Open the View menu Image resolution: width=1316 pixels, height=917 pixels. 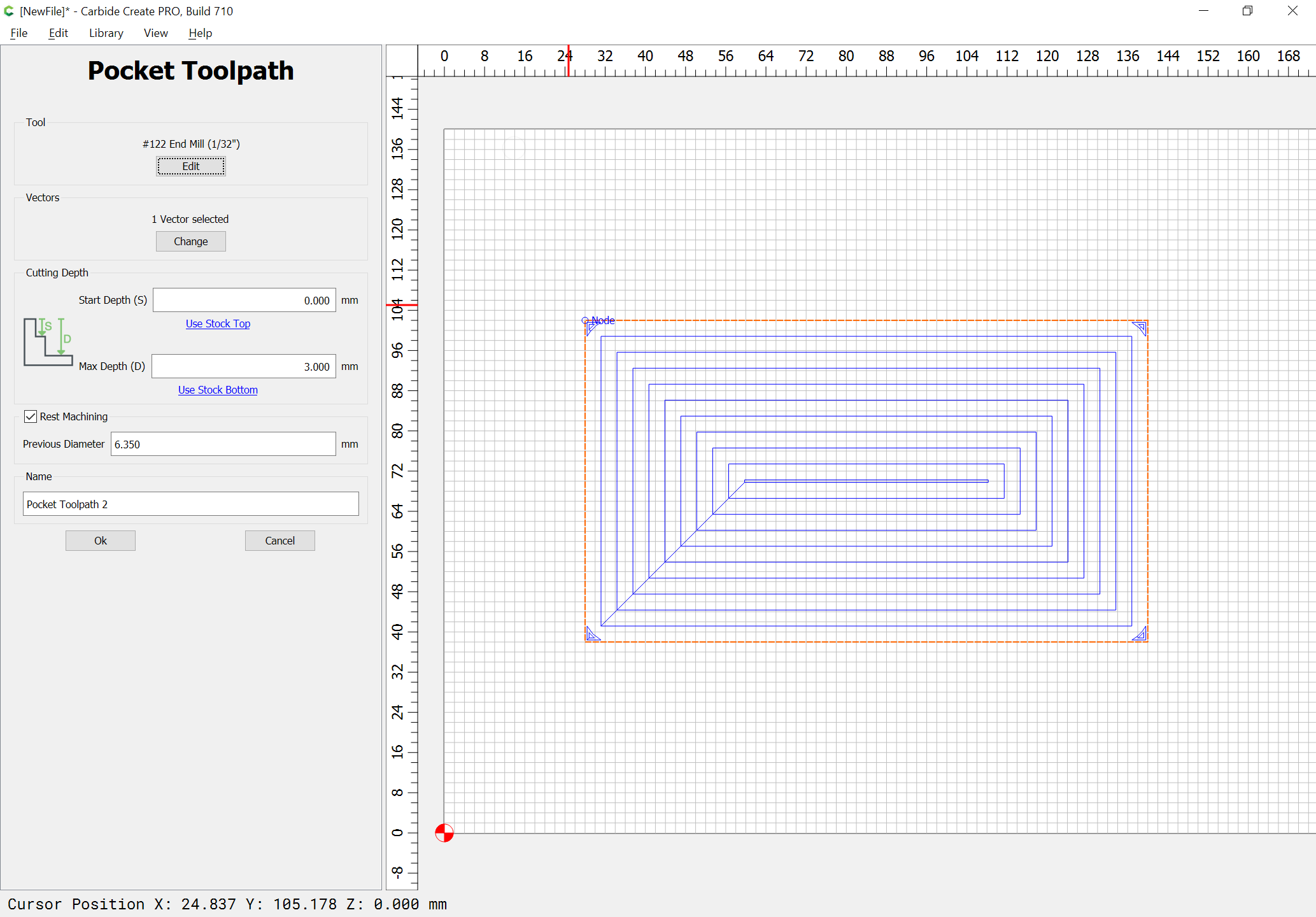coord(156,33)
